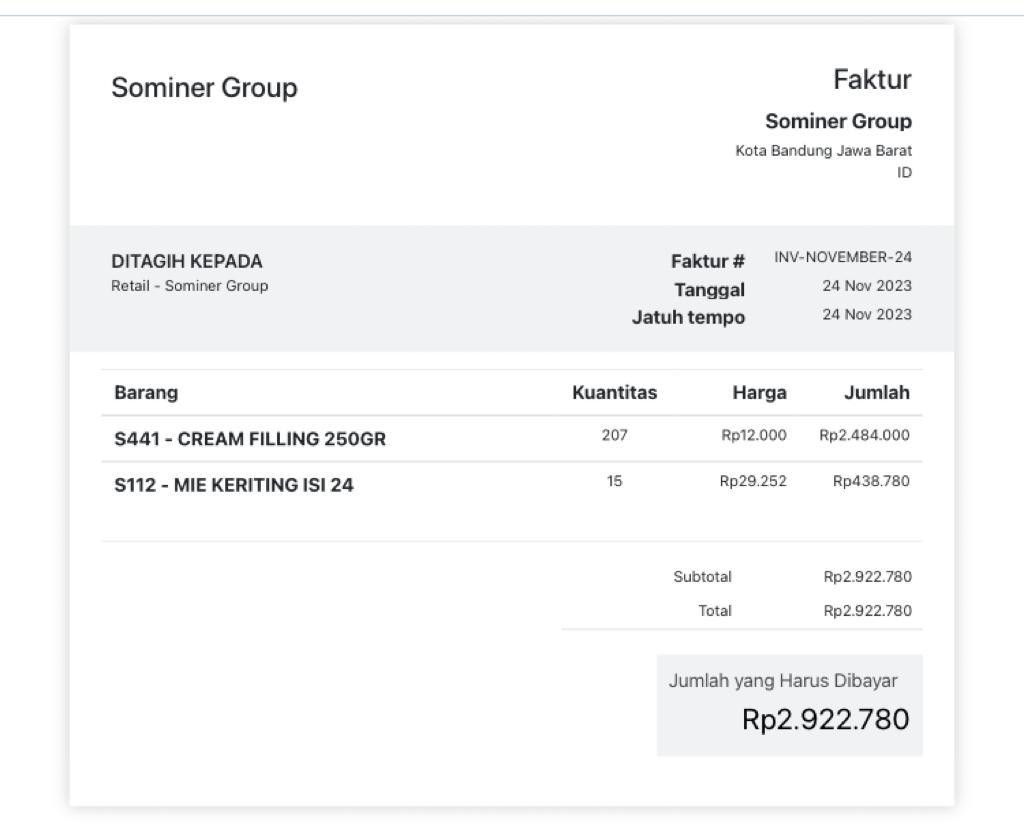
Task: Click the Sominer Group company logo text
Action: pos(204,88)
